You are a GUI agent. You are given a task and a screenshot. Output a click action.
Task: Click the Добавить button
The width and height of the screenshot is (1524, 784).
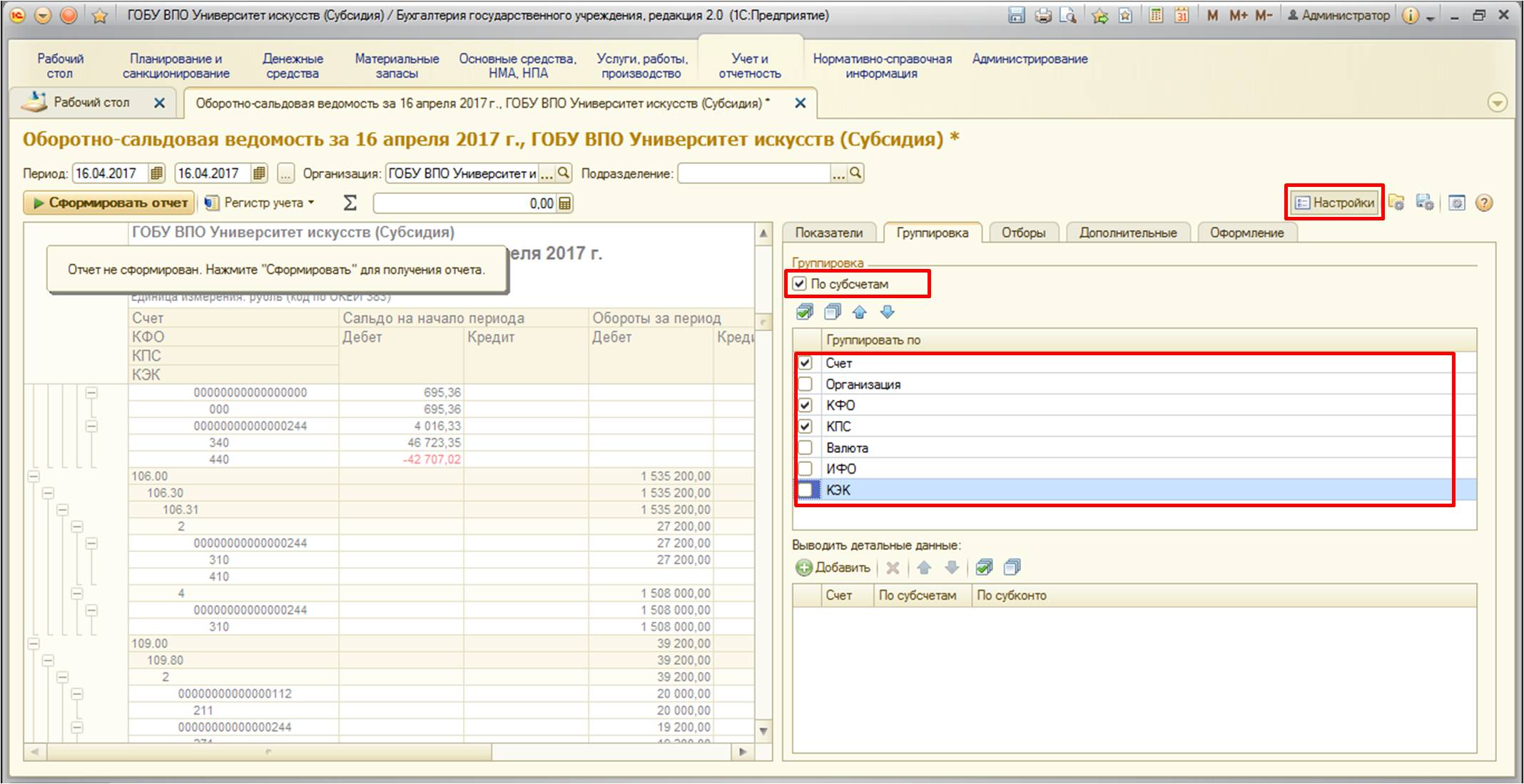coord(833,568)
